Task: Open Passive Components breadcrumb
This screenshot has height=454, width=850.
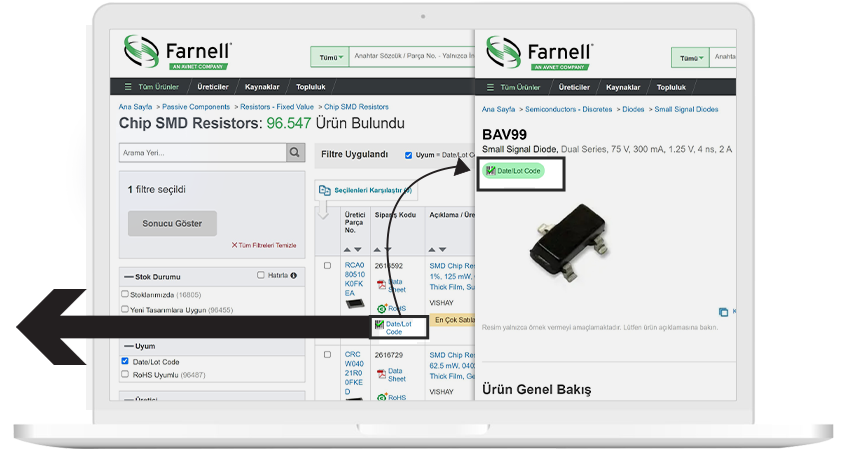Action: tap(196, 107)
